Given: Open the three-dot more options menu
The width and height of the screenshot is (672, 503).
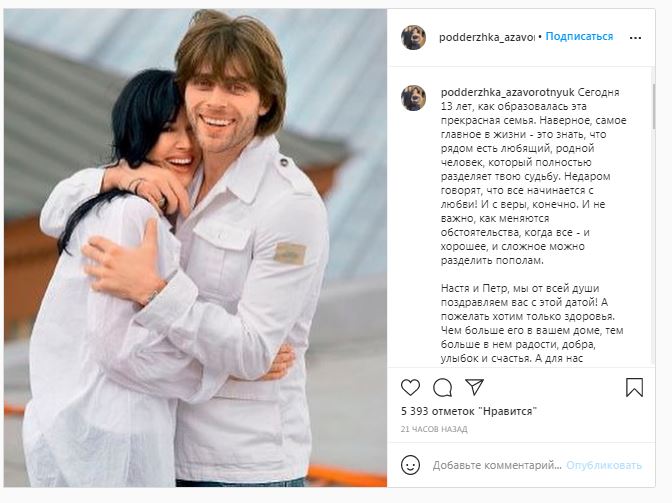Looking at the screenshot, I should pos(635,38).
